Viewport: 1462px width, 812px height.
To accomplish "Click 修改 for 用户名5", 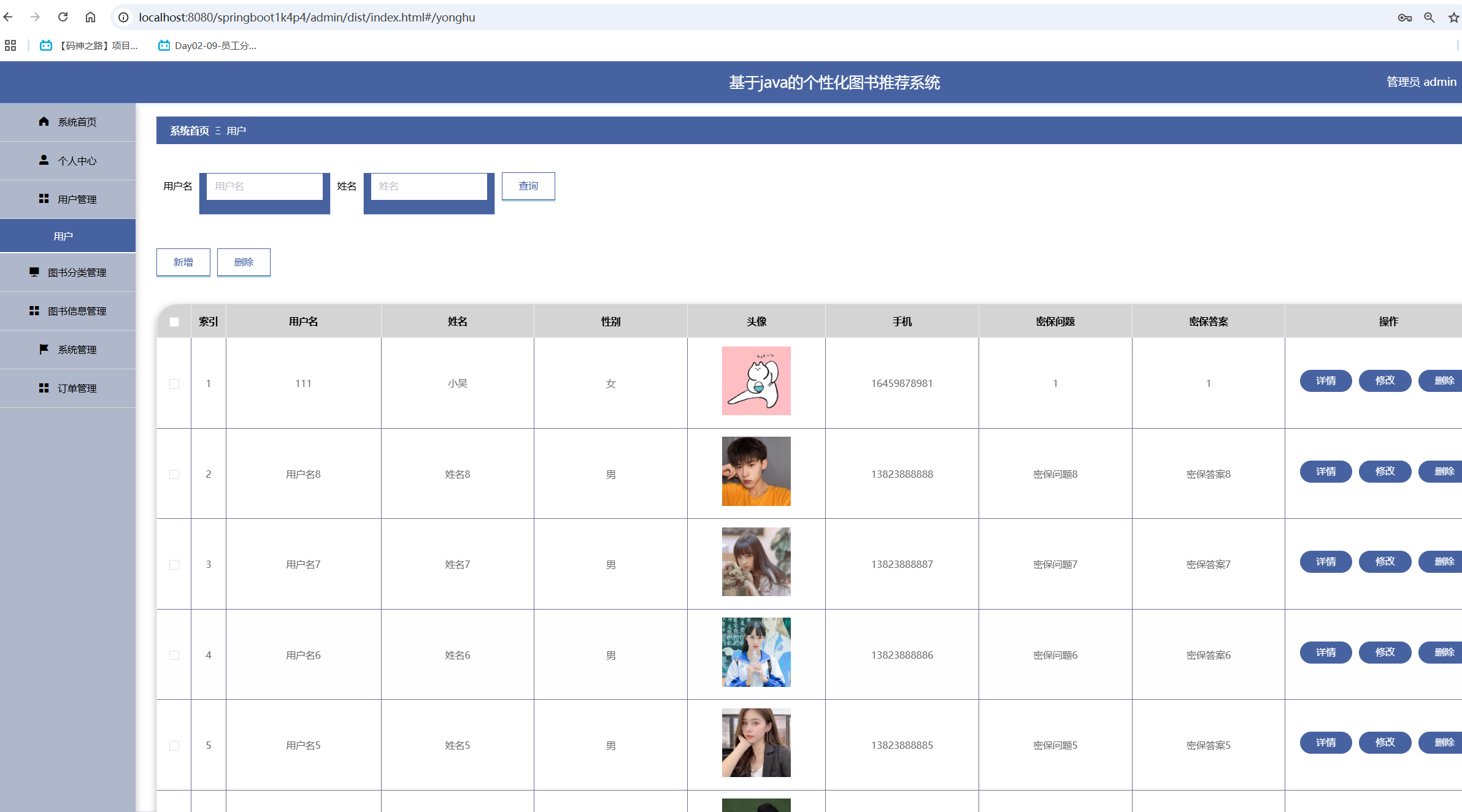I will [x=1385, y=743].
